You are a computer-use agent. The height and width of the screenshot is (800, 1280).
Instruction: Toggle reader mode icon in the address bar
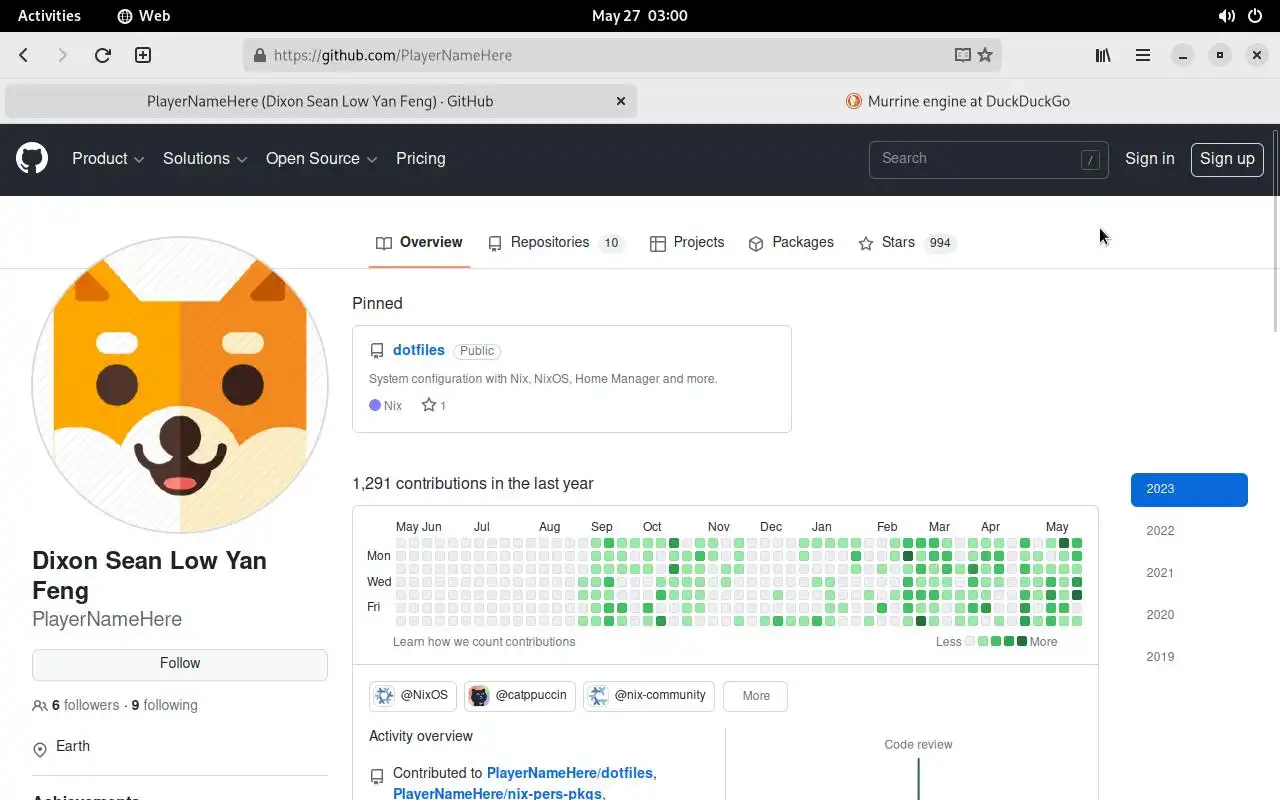(962, 55)
